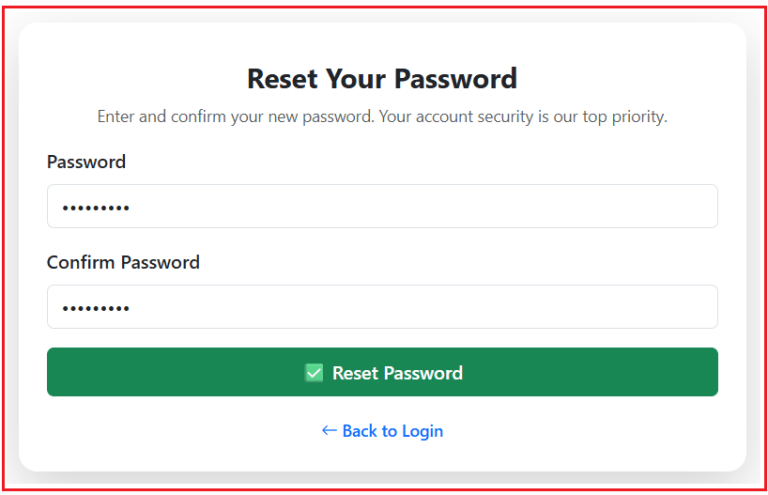This screenshot has width=768, height=495.
Task: Click the Password field label
Action: pyautogui.click(x=86, y=162)
